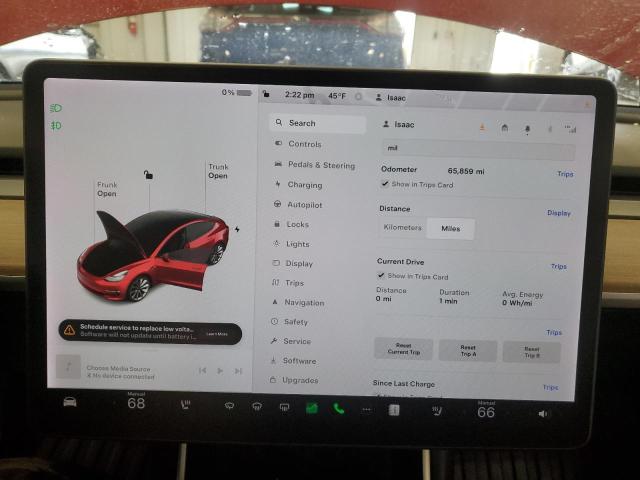This screenshot has width=640, height=480.
Task: Follow the Display link beside Distance
Action: tap(559, 213)
